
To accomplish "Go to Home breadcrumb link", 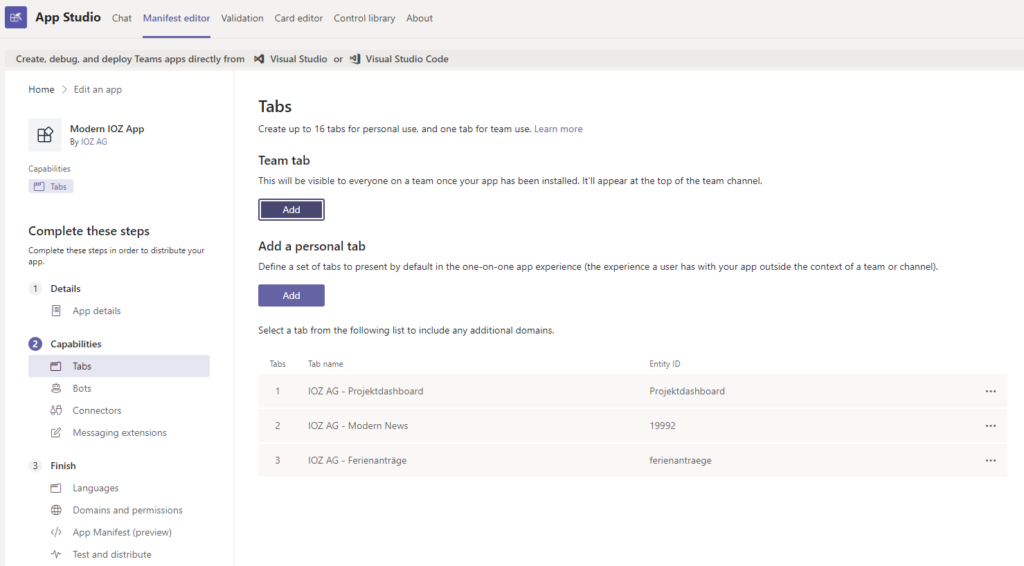I will 41,89.
